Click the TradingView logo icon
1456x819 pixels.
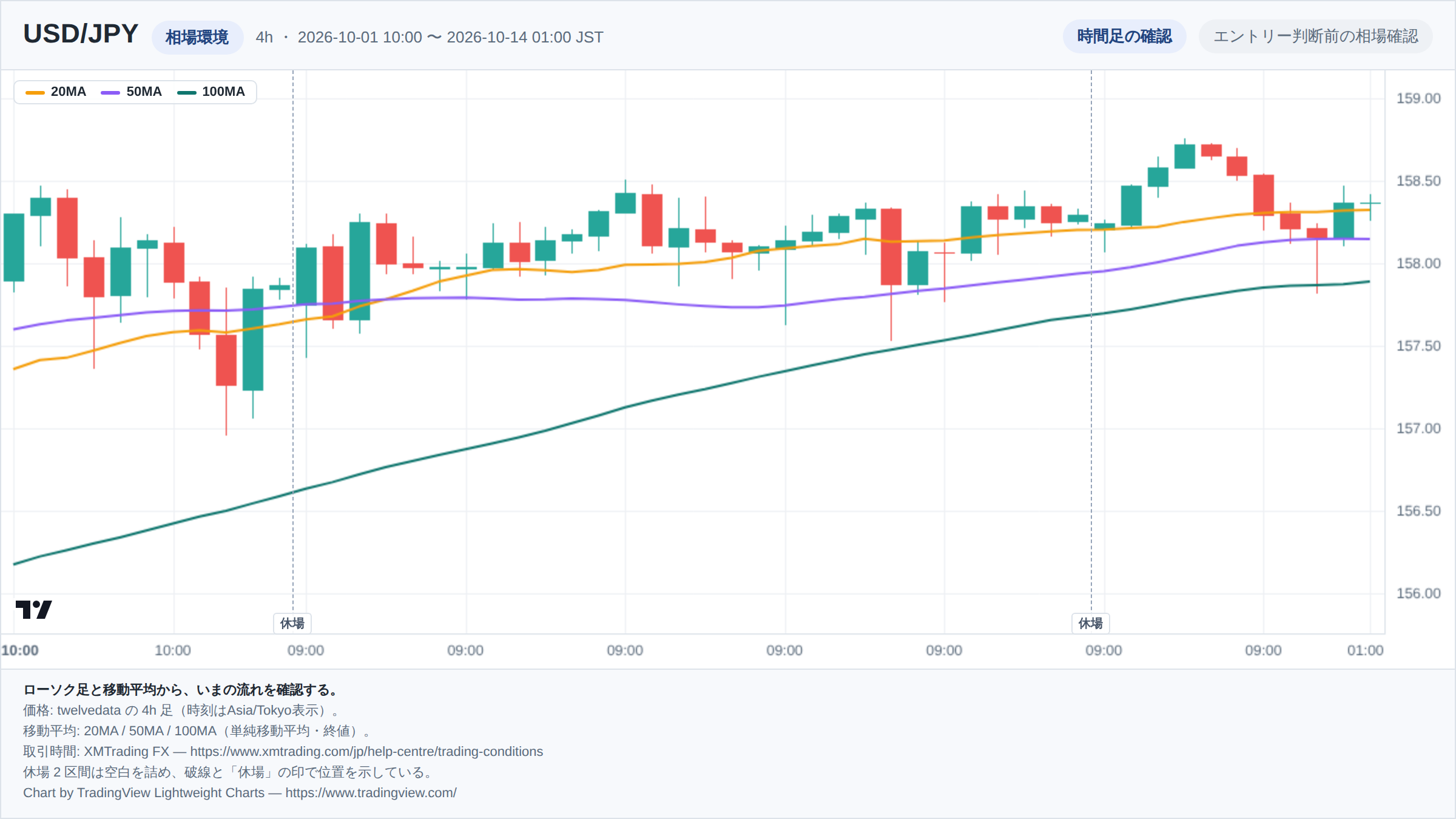point(33,609)
